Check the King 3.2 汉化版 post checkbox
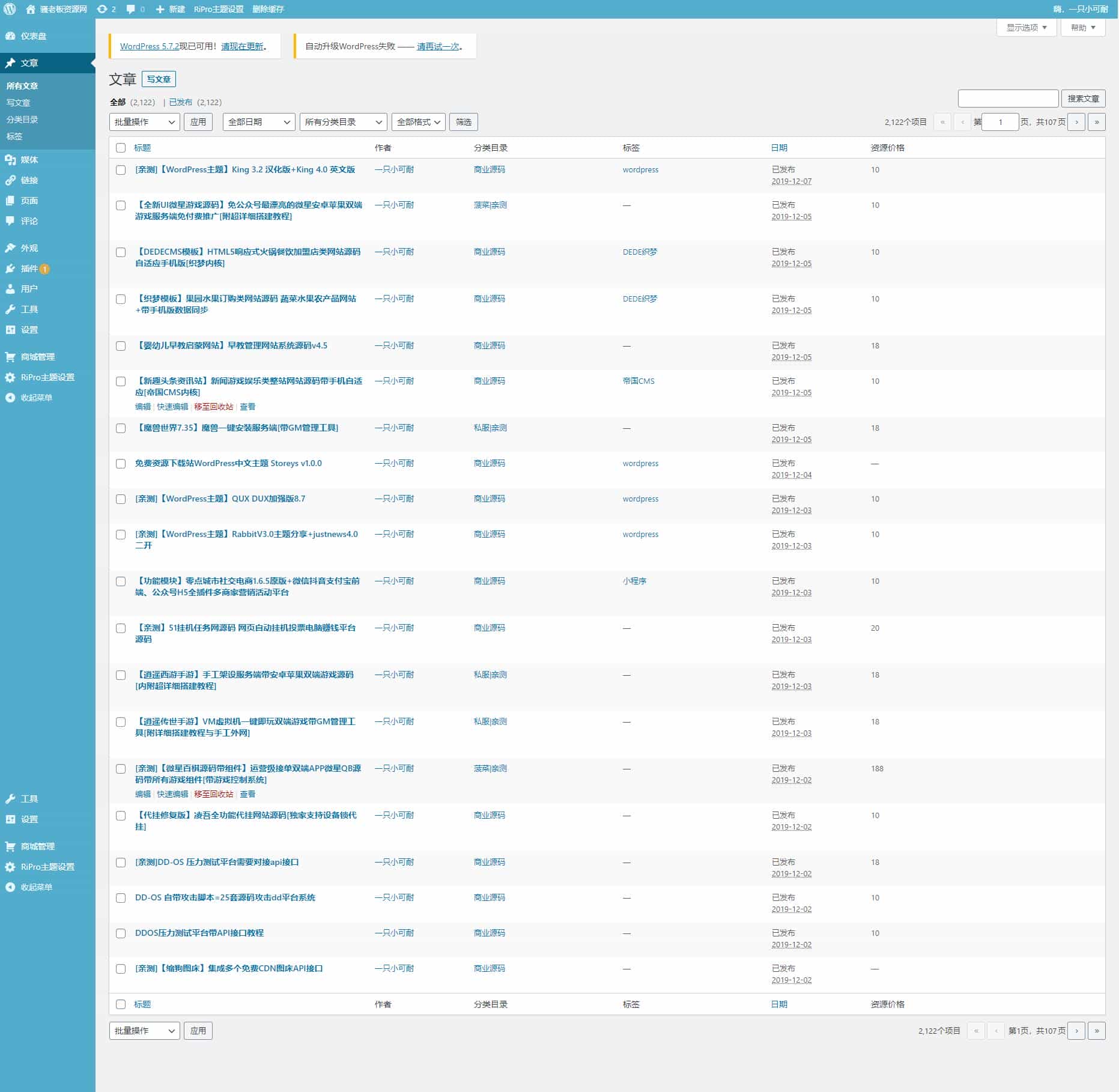 (121, 170)
